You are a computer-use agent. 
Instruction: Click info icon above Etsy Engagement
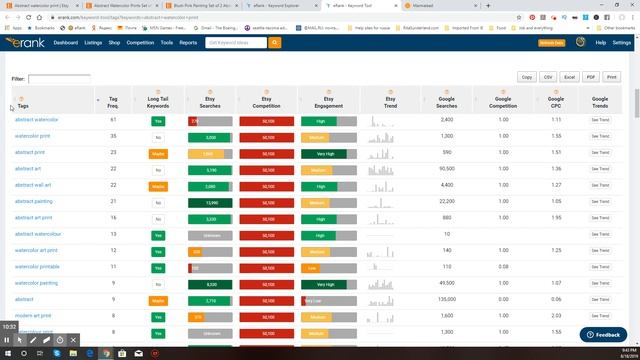329,92
